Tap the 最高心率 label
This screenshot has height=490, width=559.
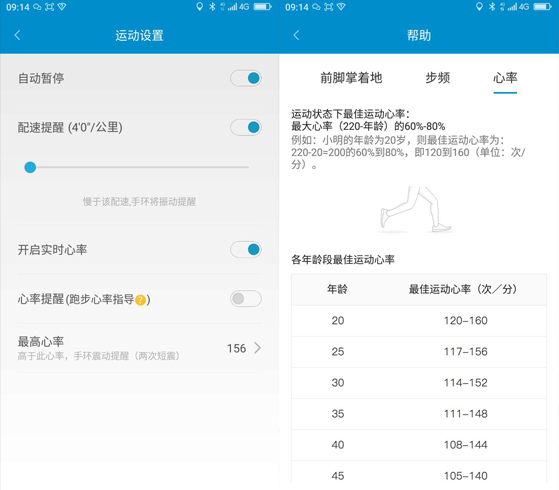tap(41, 342)
